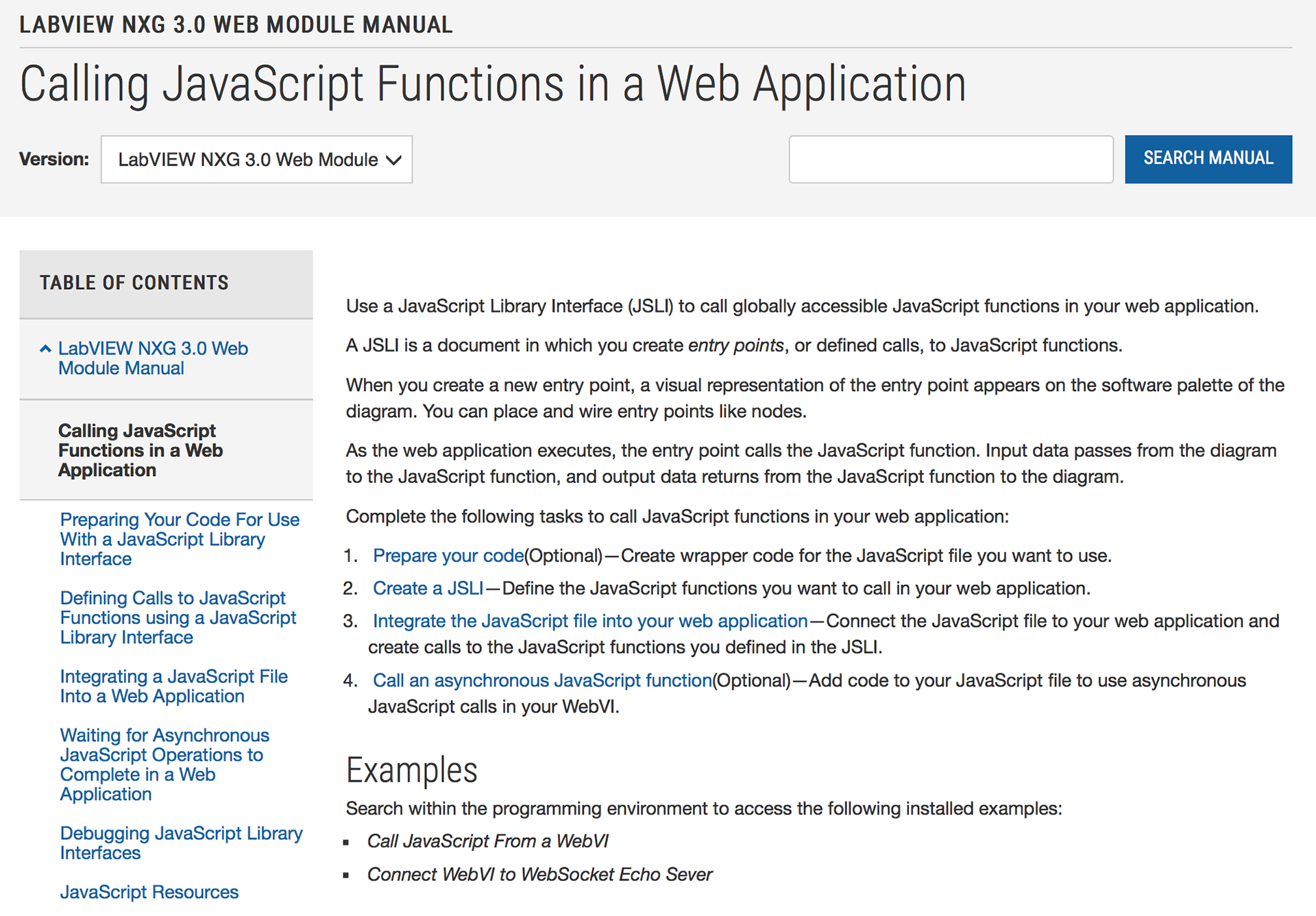Image resolution: width=1316 pixels, height=916 pixels.
Task: Click the LABVIEW NXG 3.0 WEB MODULE MANUAL header
Action: pos(236,25)
